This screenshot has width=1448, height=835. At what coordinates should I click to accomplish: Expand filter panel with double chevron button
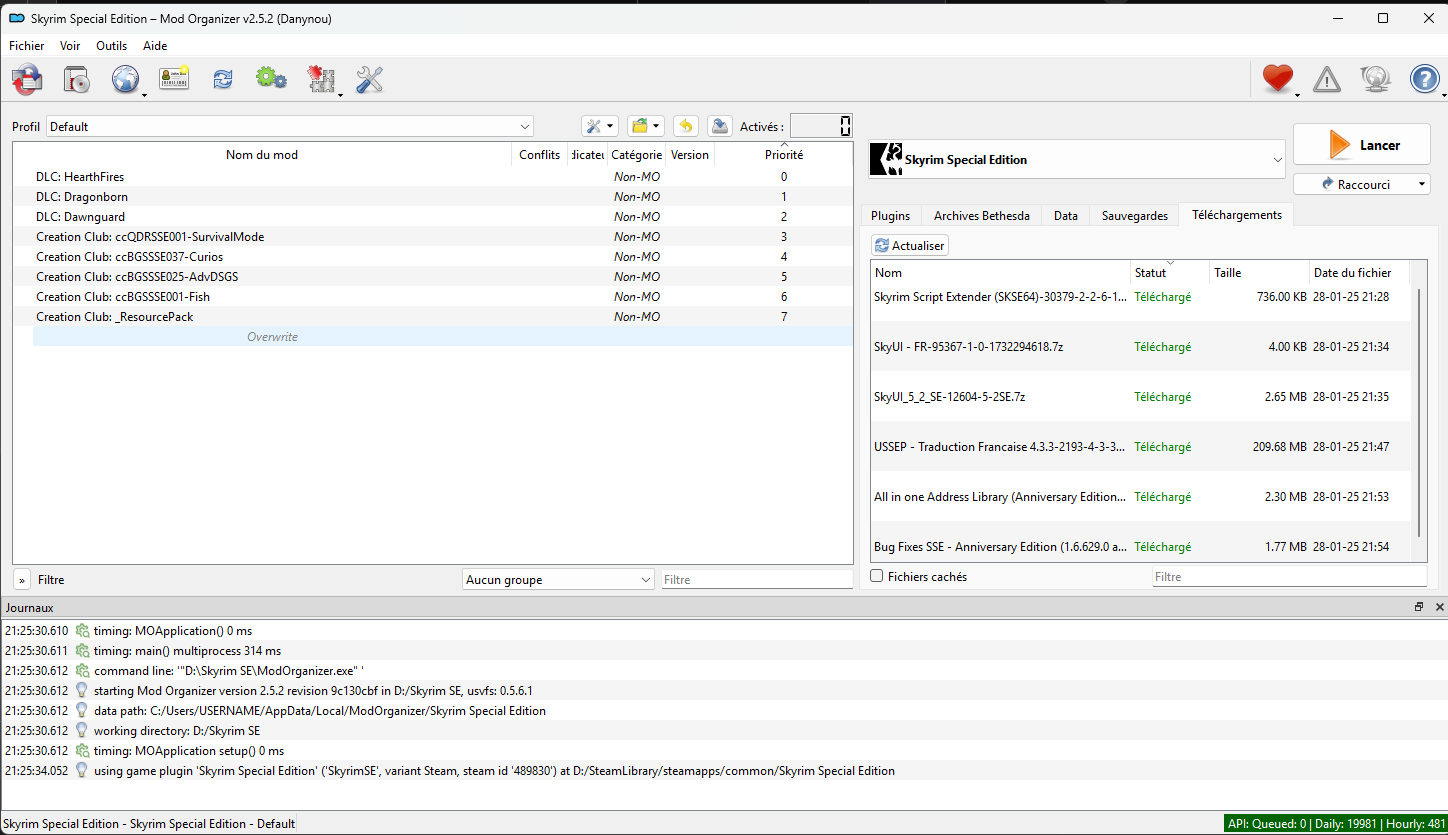coord(22,580)
